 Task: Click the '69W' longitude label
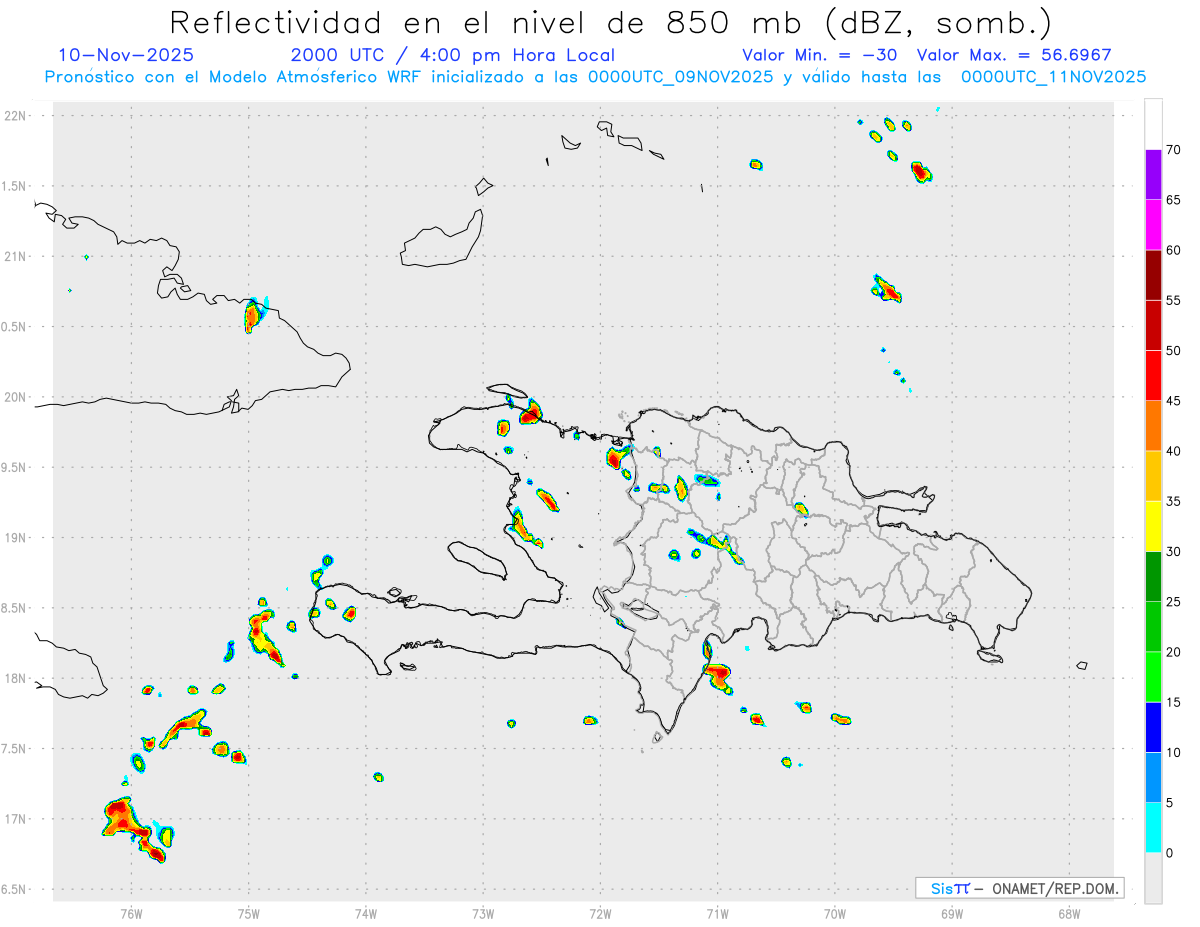coord(952,913)
